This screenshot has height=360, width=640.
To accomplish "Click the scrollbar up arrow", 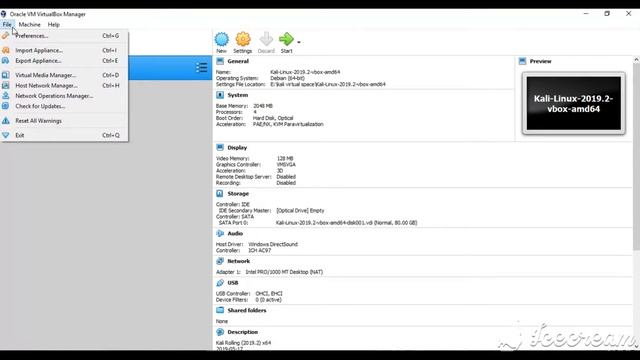I will coord(636,60).
